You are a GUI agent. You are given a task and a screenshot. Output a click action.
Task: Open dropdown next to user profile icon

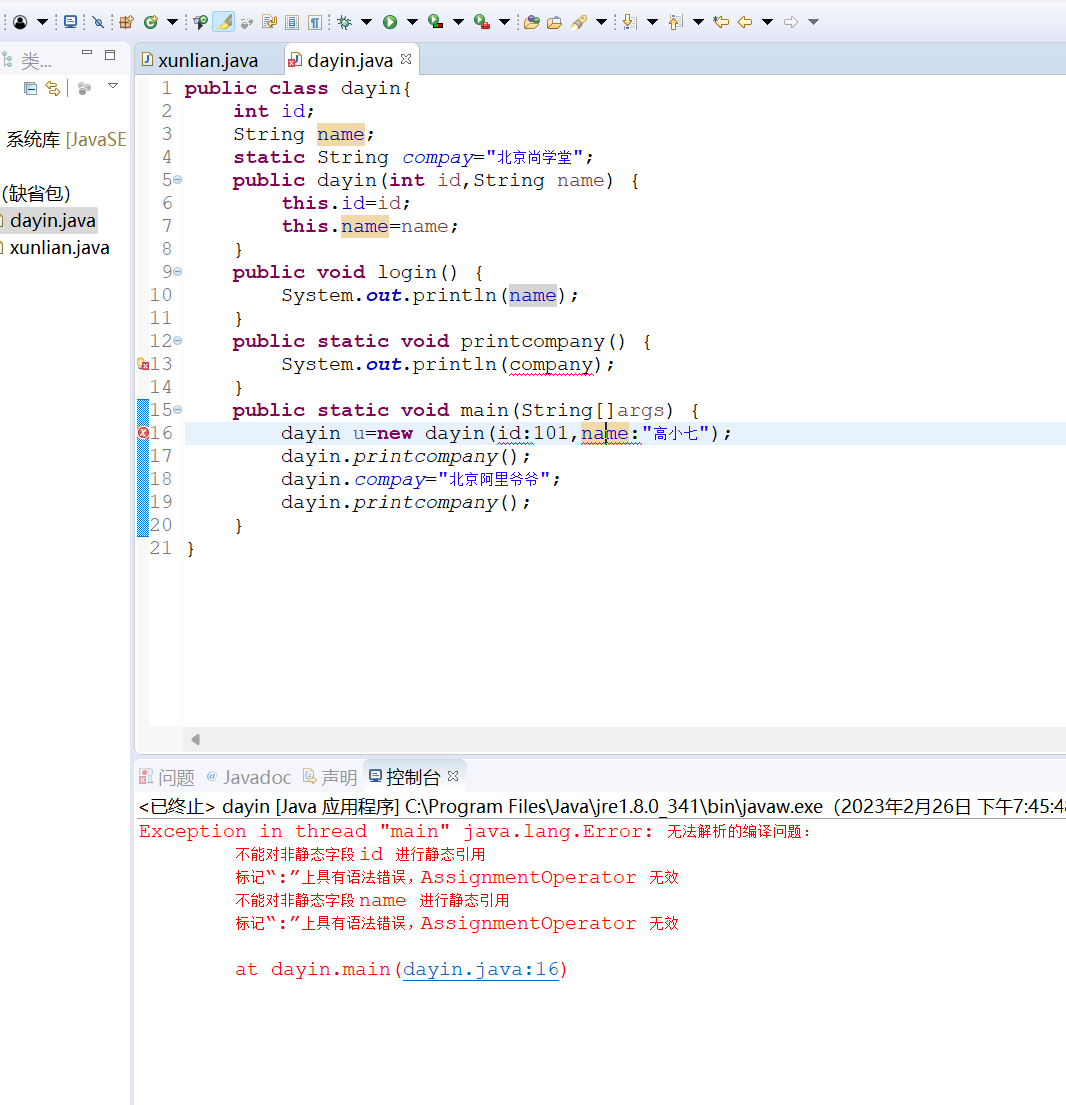(42, 22)
